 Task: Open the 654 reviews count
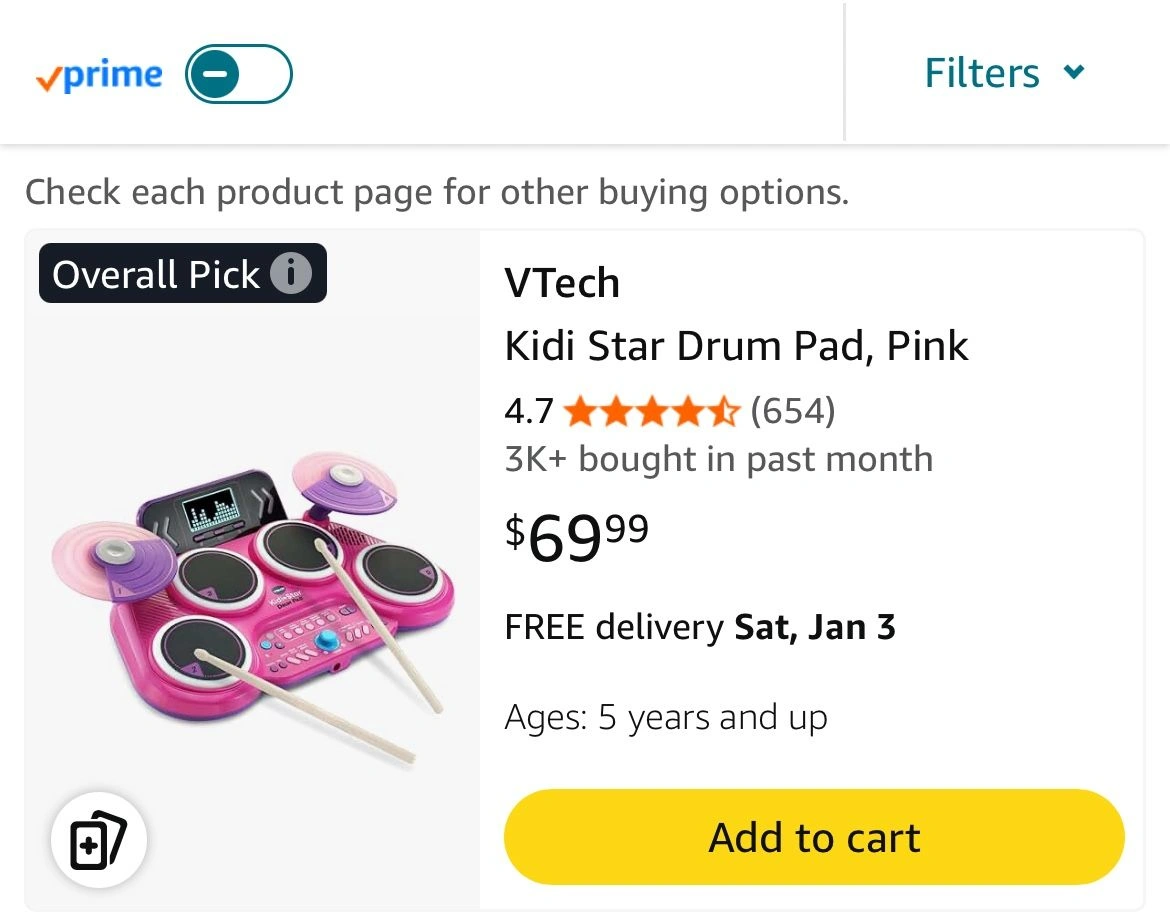point(792,411)
